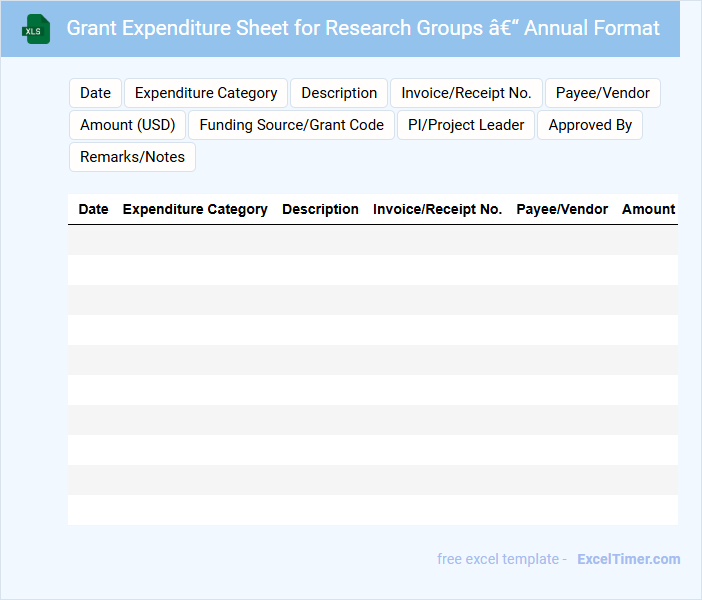Click the PI/Project Leader tag
The width and height of the screenshot is (702, 600).
(466, 125)
